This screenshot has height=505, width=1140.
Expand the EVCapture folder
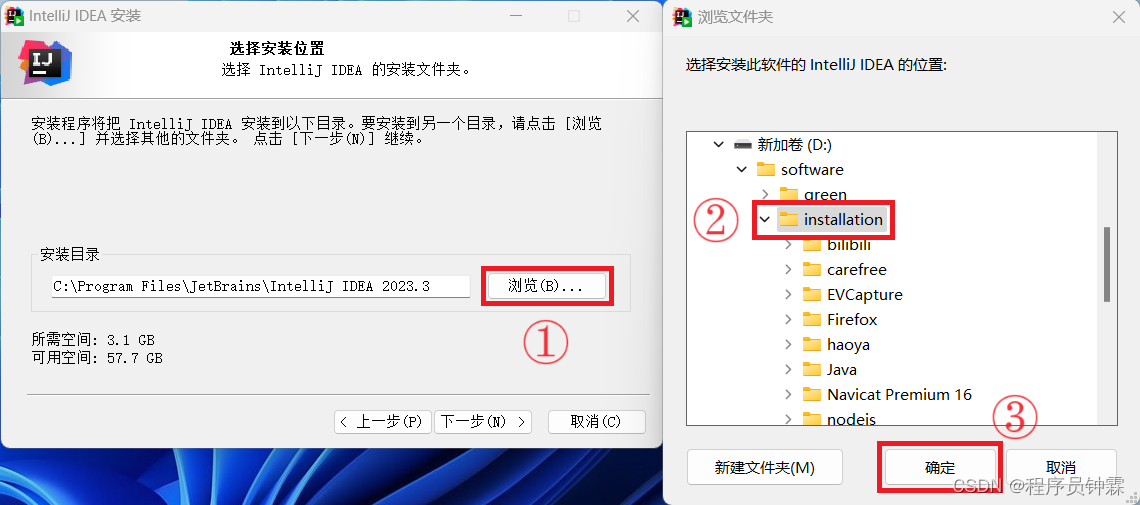tap(788, 294)
